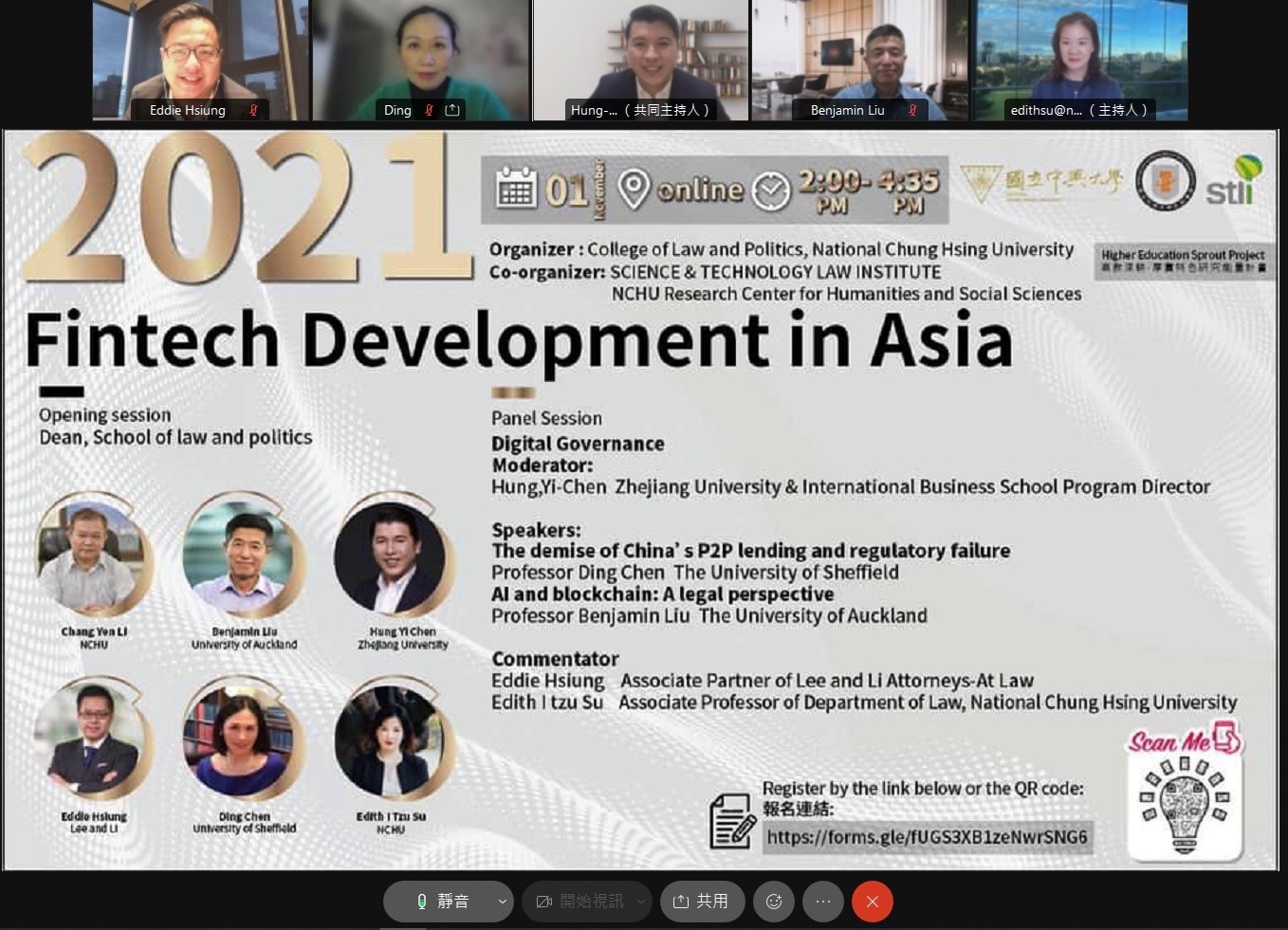Image resolution: width=1288 pixels, height=930 pixels.
Task: Click the registration form document icon
Action: point(732,821)
